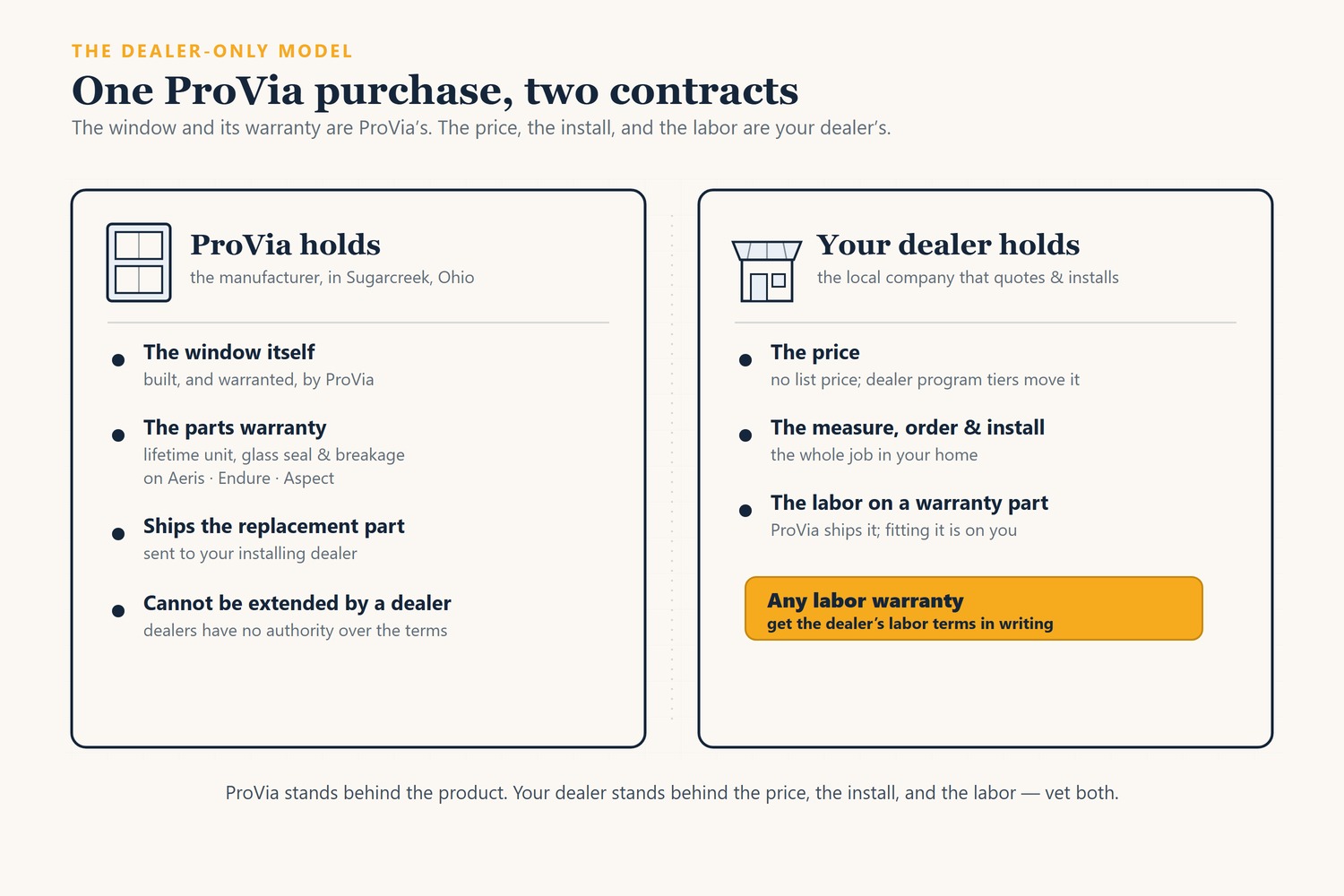Select the bullet beside The price
The height and width of the screenshot is (896, 1344).
click(745, 360)
